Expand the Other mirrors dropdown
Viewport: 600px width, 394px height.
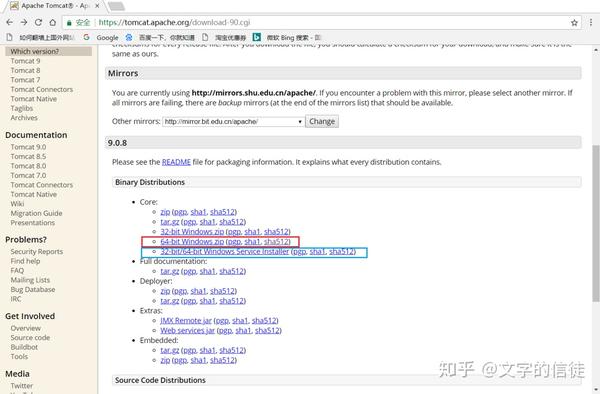pyautogui.click(x=233, y=122)
